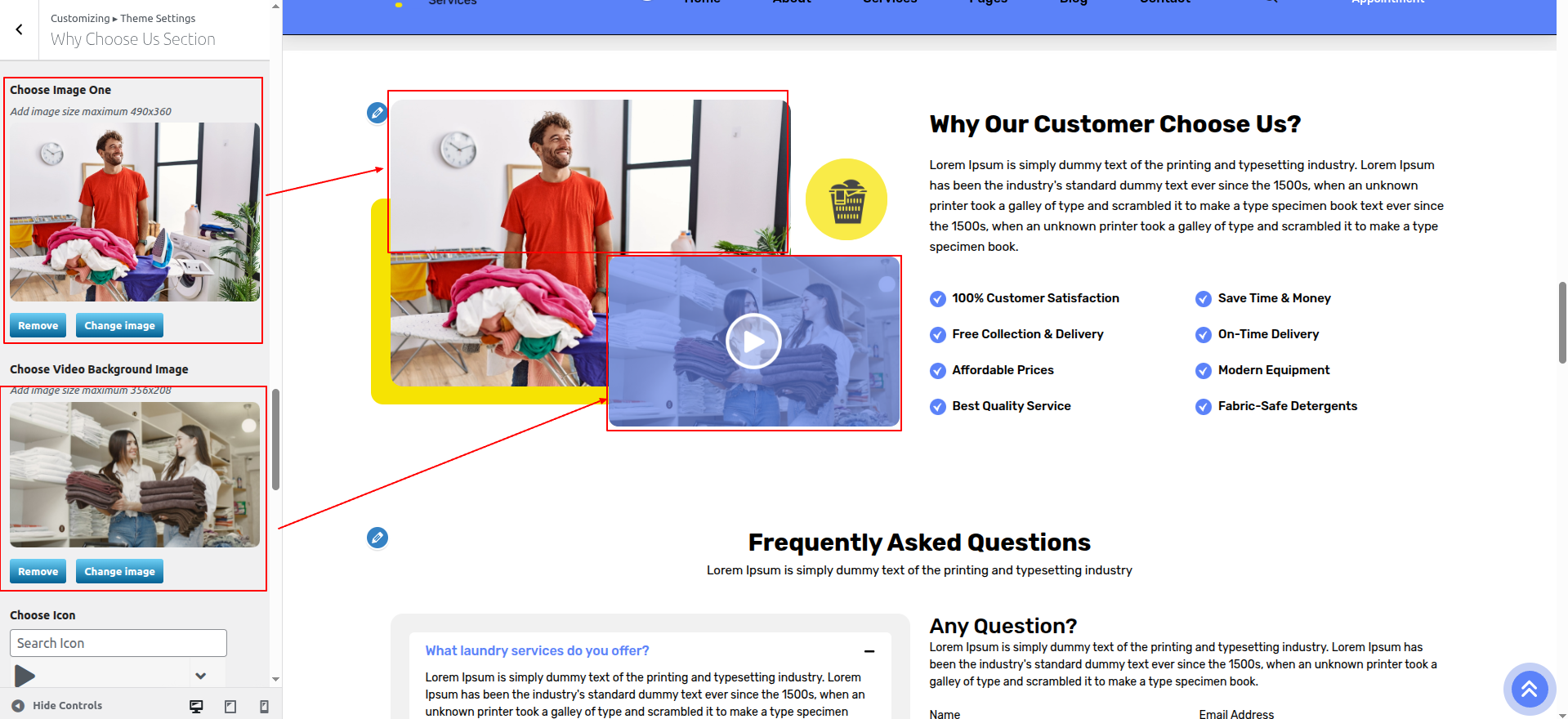Switch to desktop preview device icon
Screen dimensions: 1568x719
pyautogui.click(x=196, y=707)
